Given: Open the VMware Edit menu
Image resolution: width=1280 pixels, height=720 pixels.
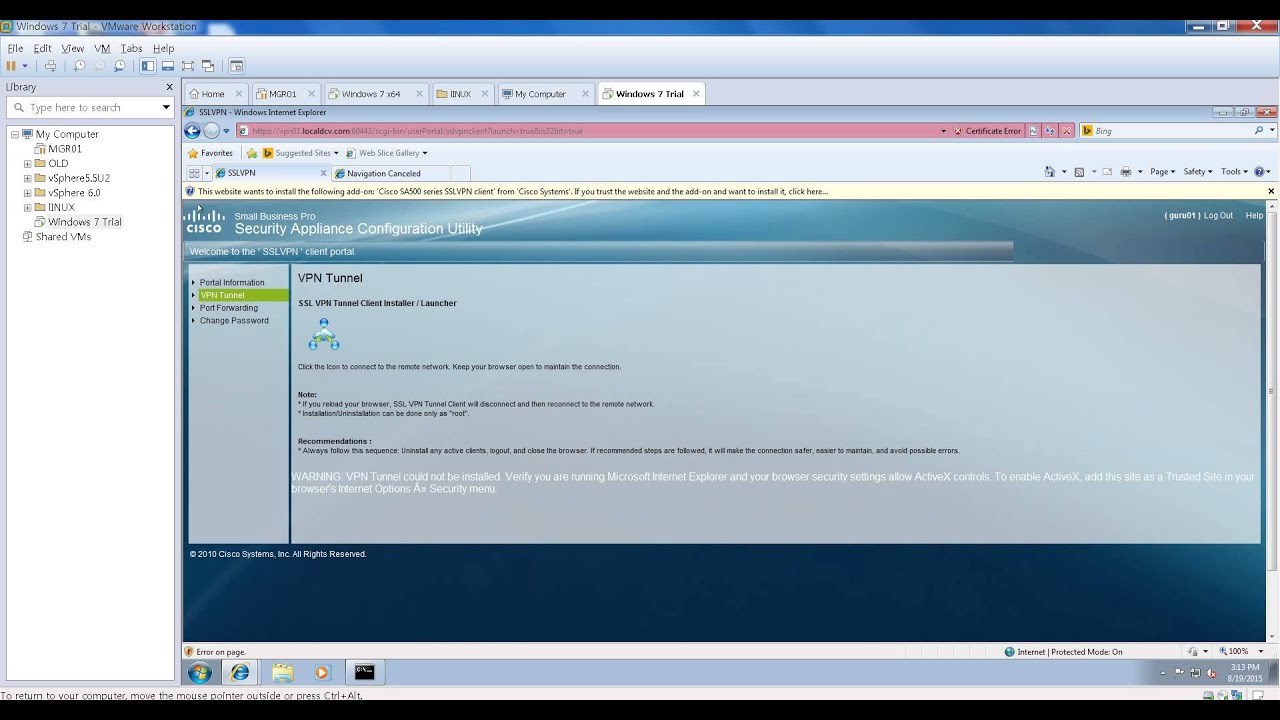Looking at the screenshot, I should coord(42,48).
